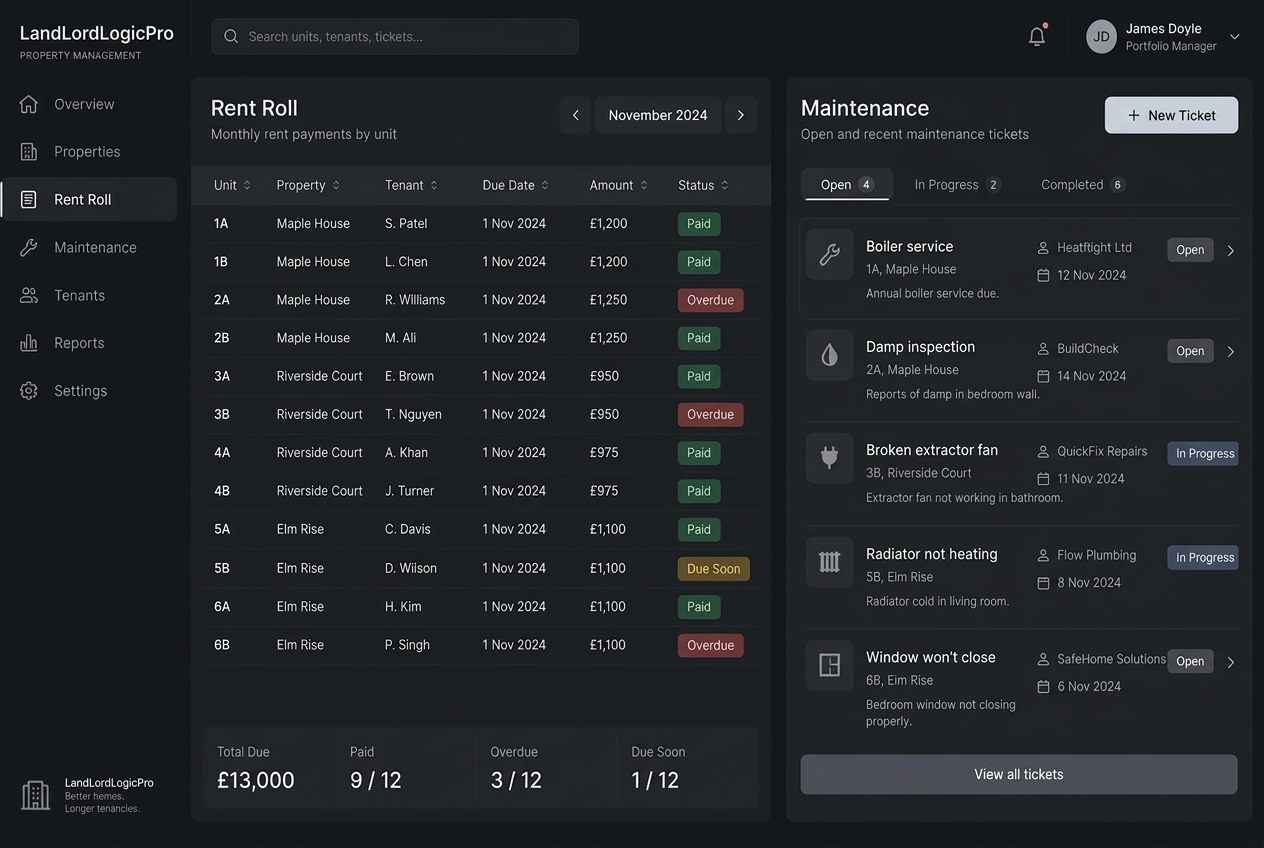
Task: Click the QuickFix Repairs person icon
Action: coord(1043,451)
